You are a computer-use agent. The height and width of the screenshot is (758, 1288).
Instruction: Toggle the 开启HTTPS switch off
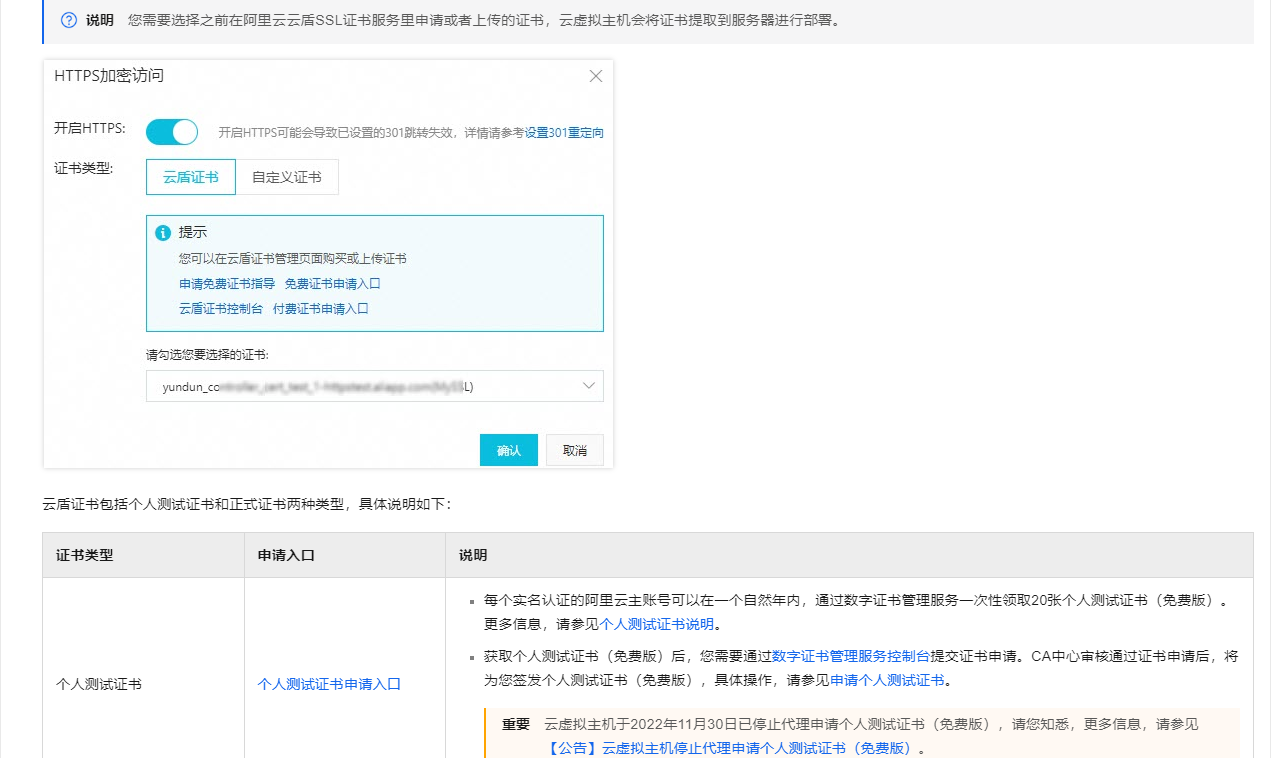click(172, 132)
